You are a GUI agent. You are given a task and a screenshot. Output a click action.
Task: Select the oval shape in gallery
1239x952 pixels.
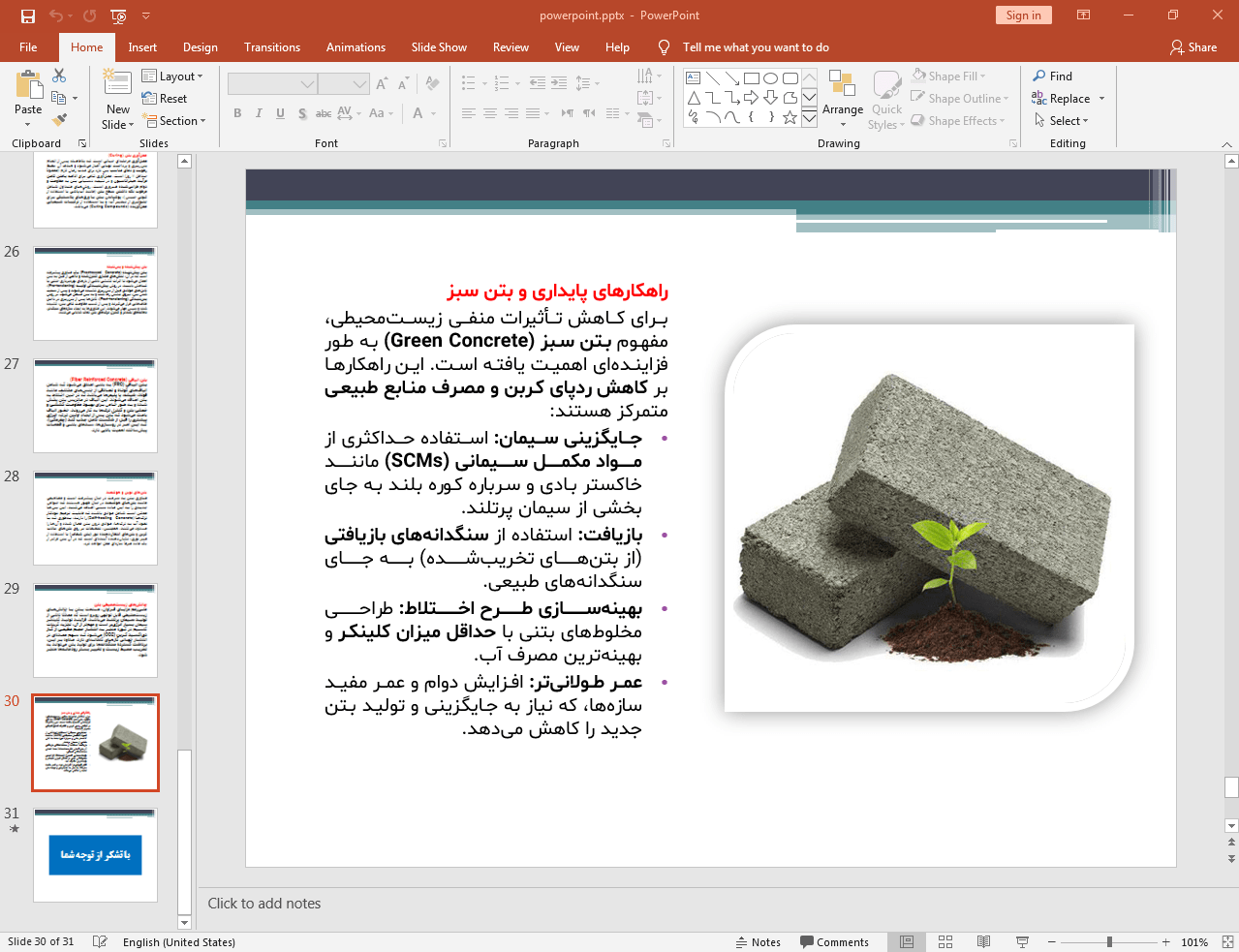point(770,78)
